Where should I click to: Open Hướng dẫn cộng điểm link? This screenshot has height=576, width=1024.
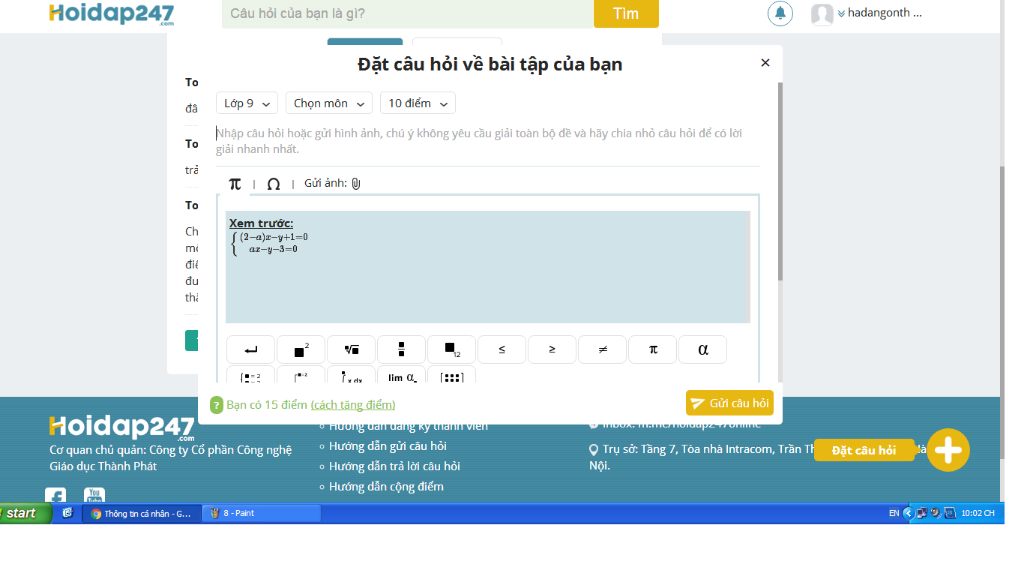click(386, 487)
